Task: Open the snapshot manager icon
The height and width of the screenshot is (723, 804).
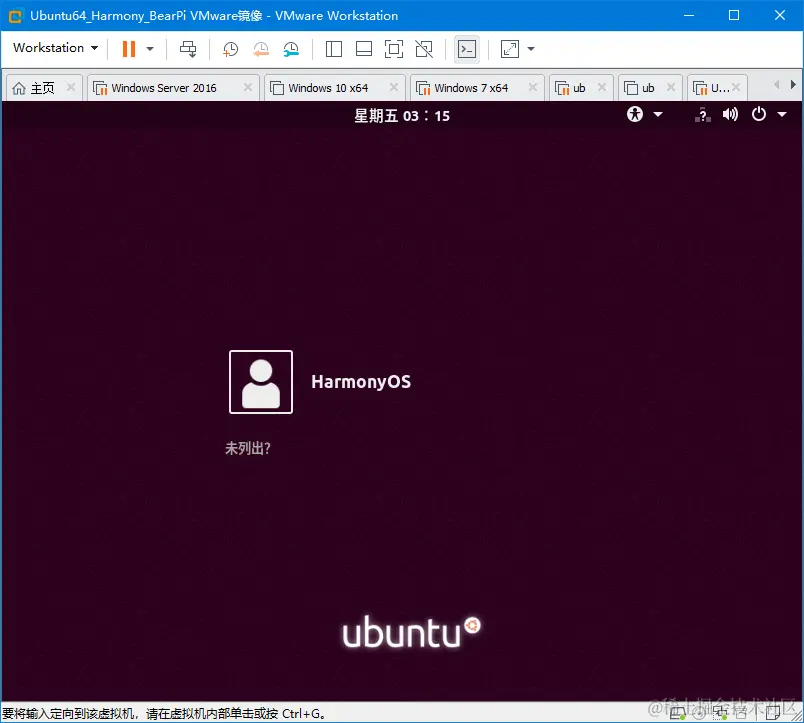Action: coord(291,49)
